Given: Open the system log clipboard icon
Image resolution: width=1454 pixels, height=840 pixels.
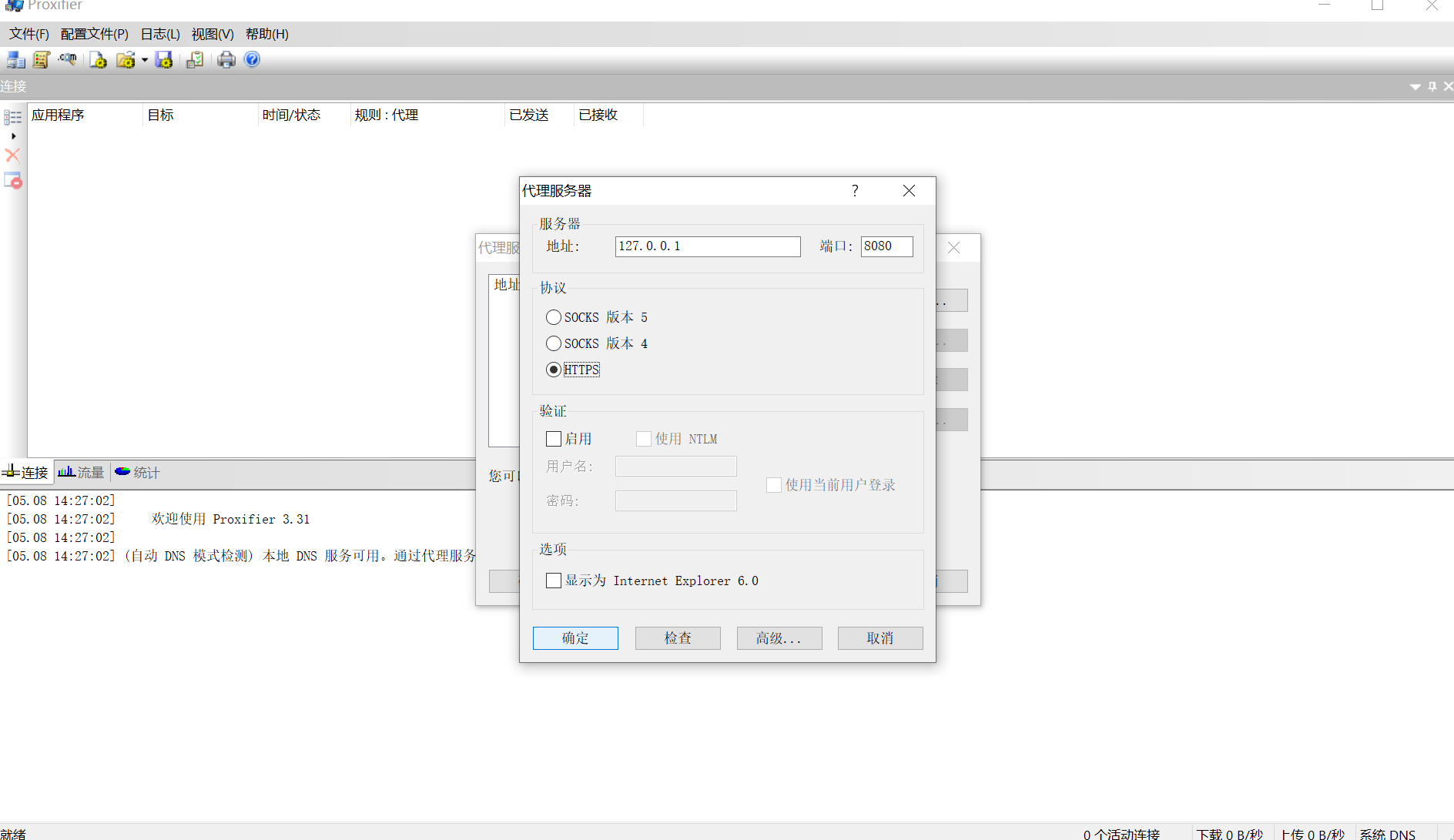Looking at the screenshot, I should click(194, 59).
